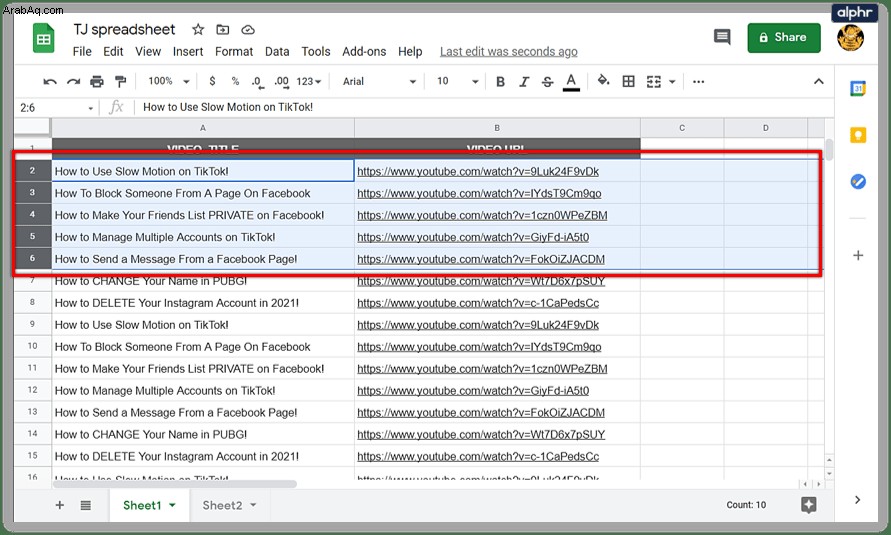The width and height of the screenshot is (891, 535).
Task: Show more toolbar options
Action: [698, 82]
